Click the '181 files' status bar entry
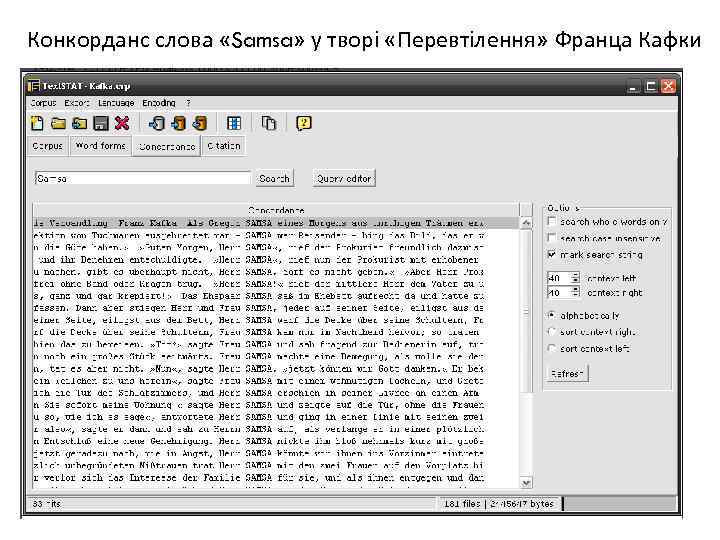720x540 pixels. click(x=462, y=504)
